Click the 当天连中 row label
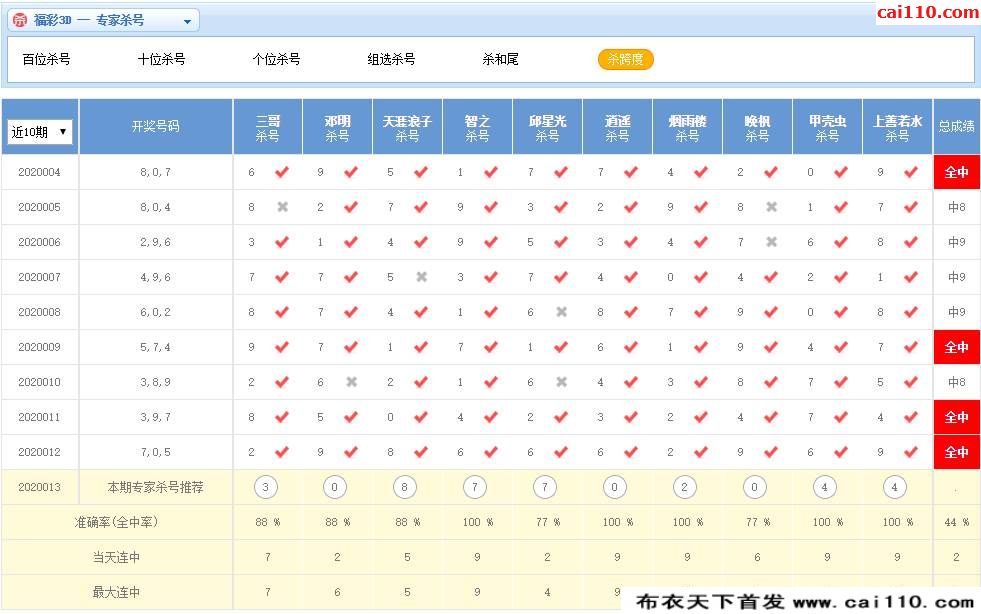 point(116,558)
